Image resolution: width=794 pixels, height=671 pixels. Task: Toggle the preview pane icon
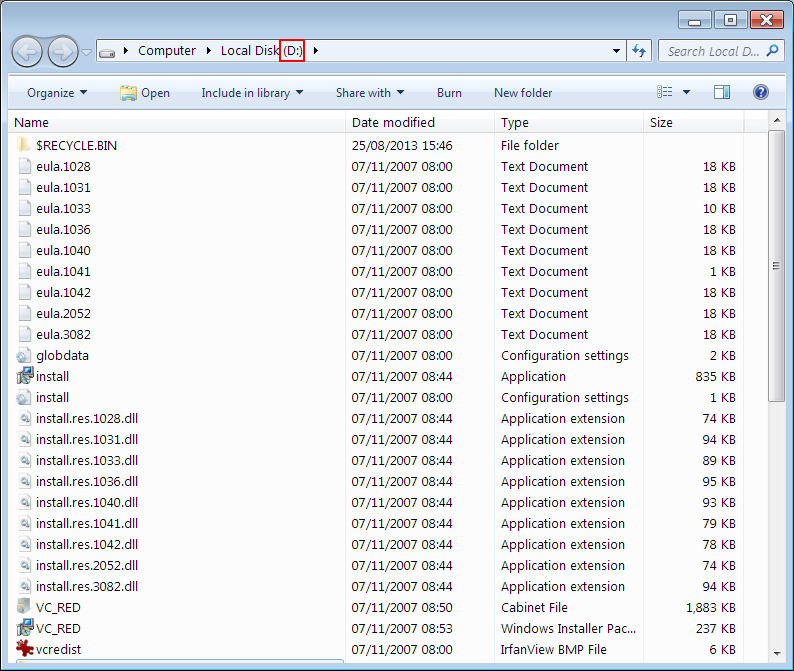click(x=722, y=92)
